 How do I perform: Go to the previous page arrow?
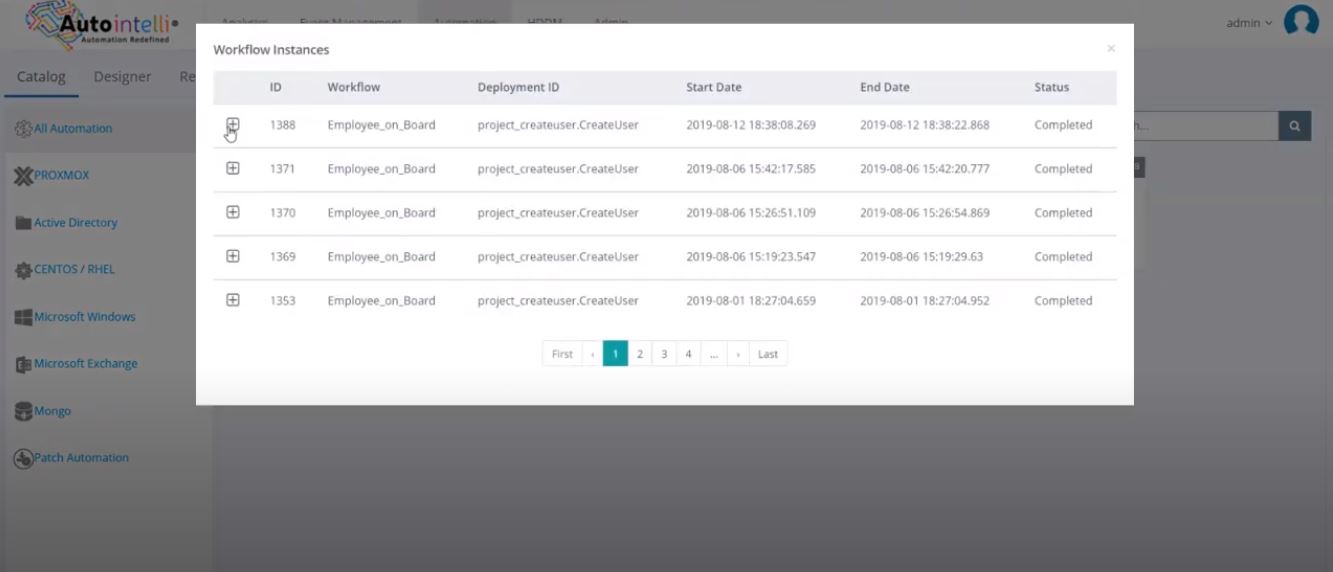coord(592,354)
